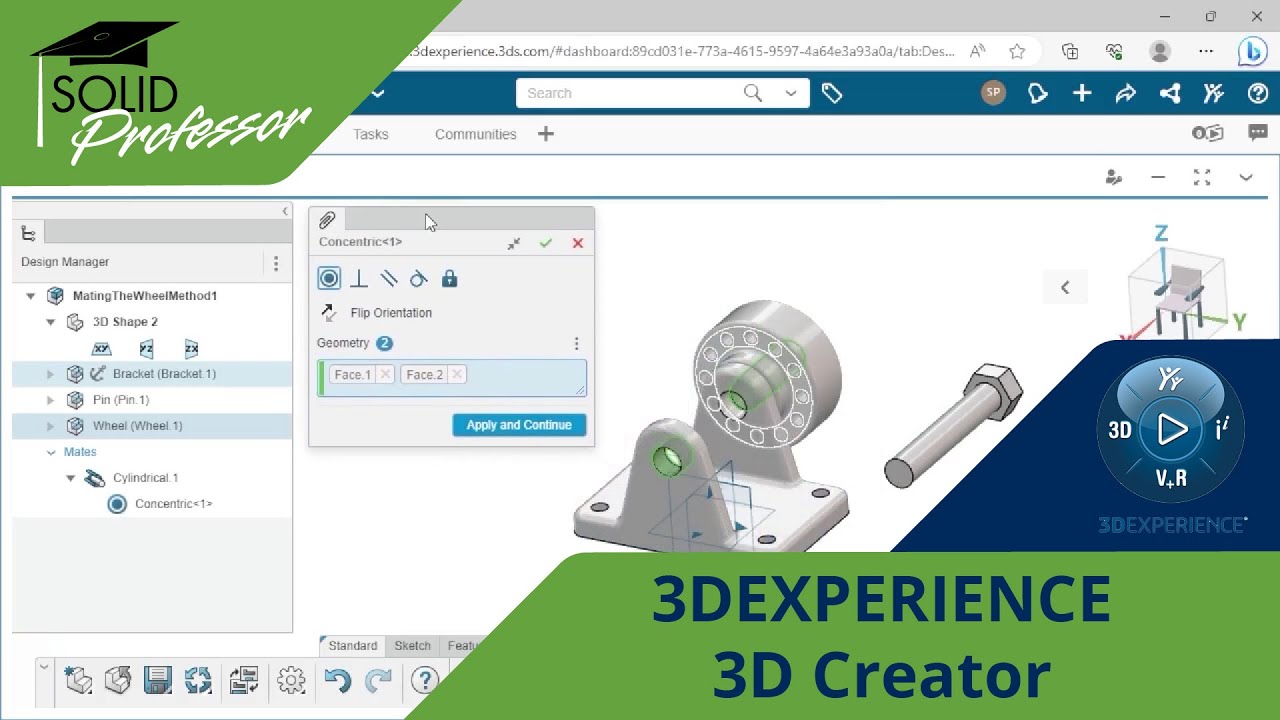
Task: Select Bracket (Bracket.1) tree row
Action: (x=152, y=374)
